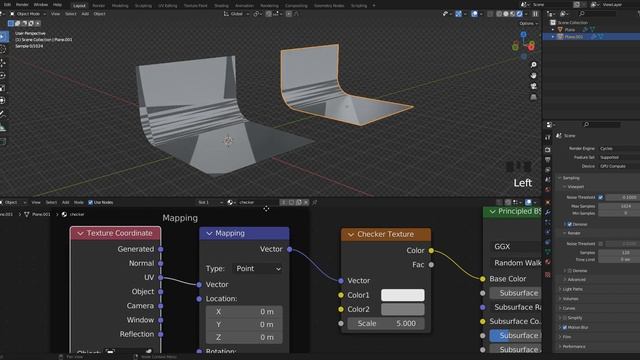The image size is (640, 360).
Task: Switch to the Modeling workspace tab
Action: (x=120, y=6)
